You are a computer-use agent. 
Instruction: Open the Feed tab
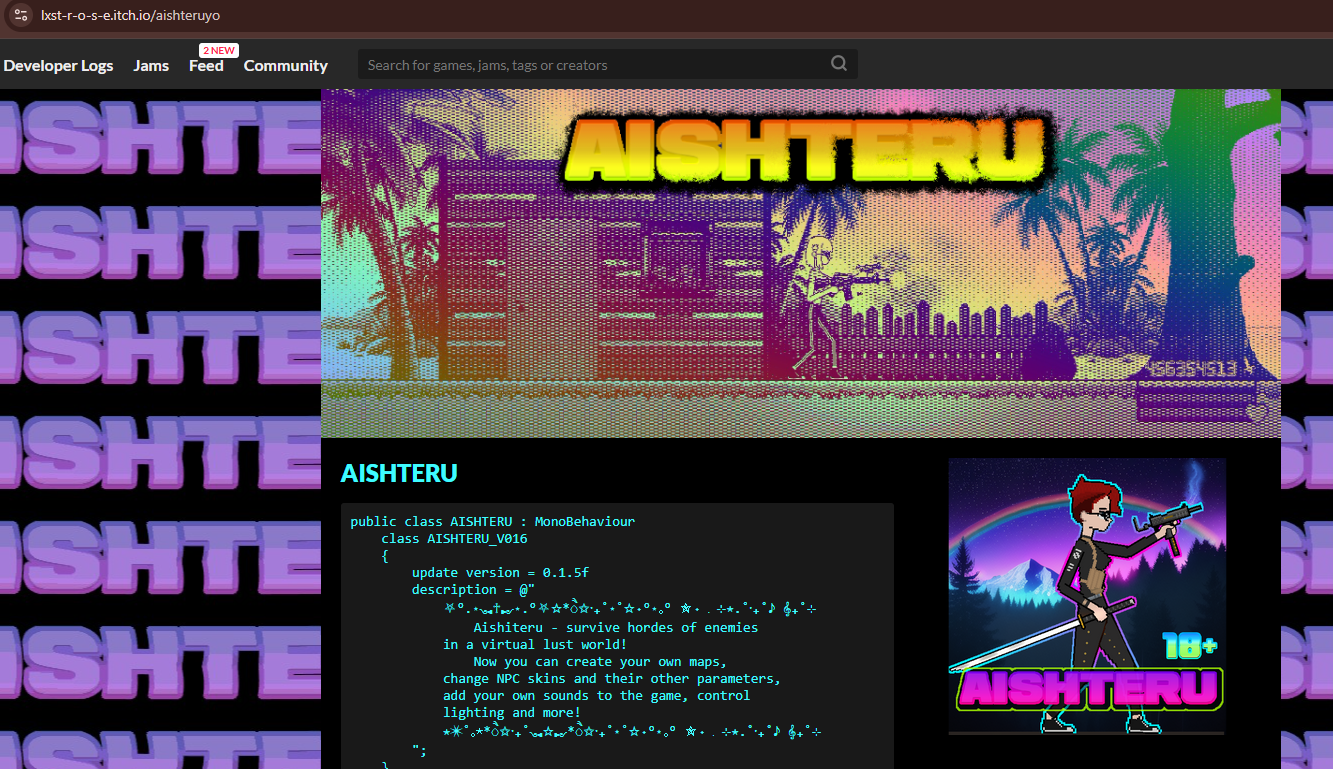coord(206,66)
